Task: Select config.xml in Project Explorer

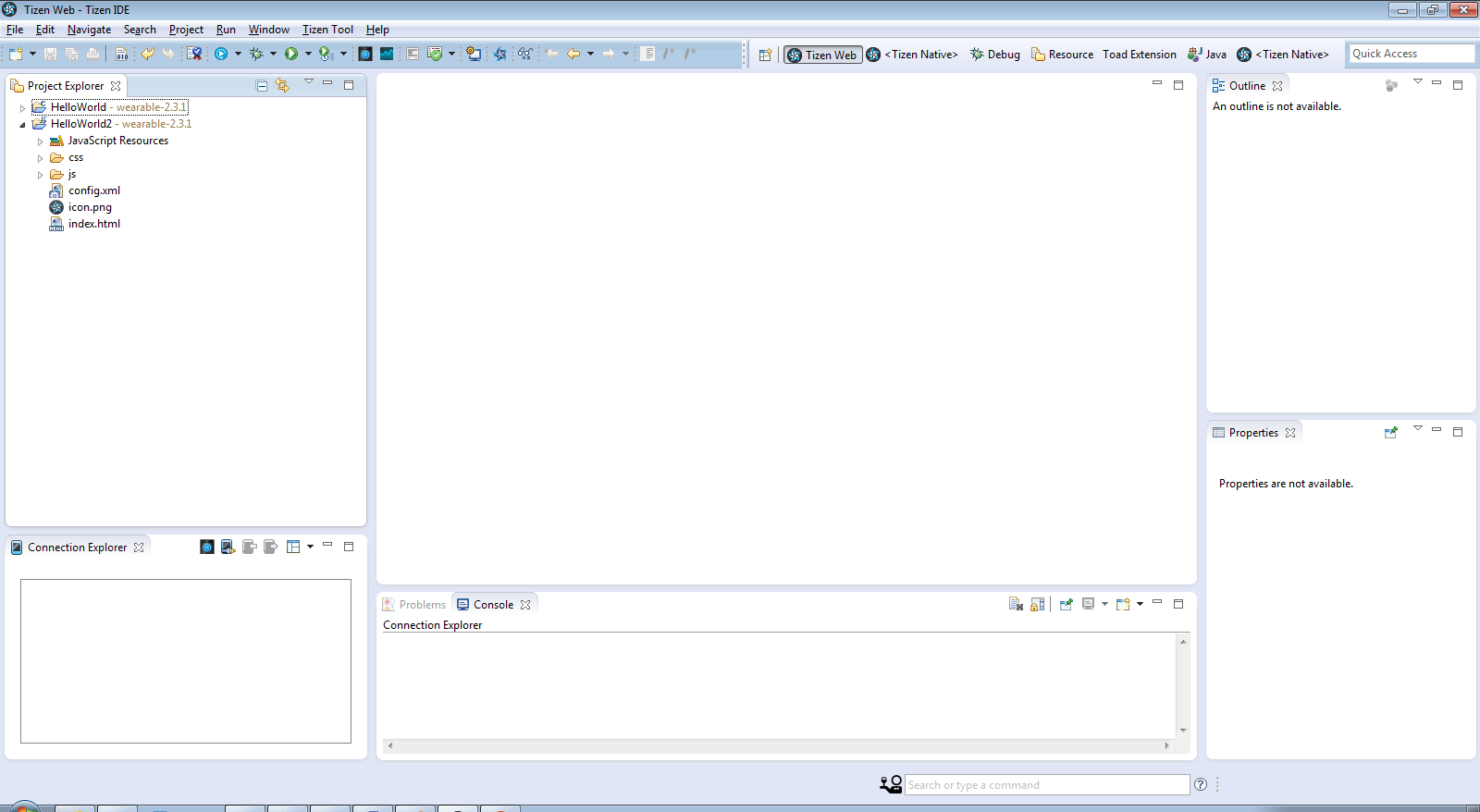Action: [x=85, y=191]
